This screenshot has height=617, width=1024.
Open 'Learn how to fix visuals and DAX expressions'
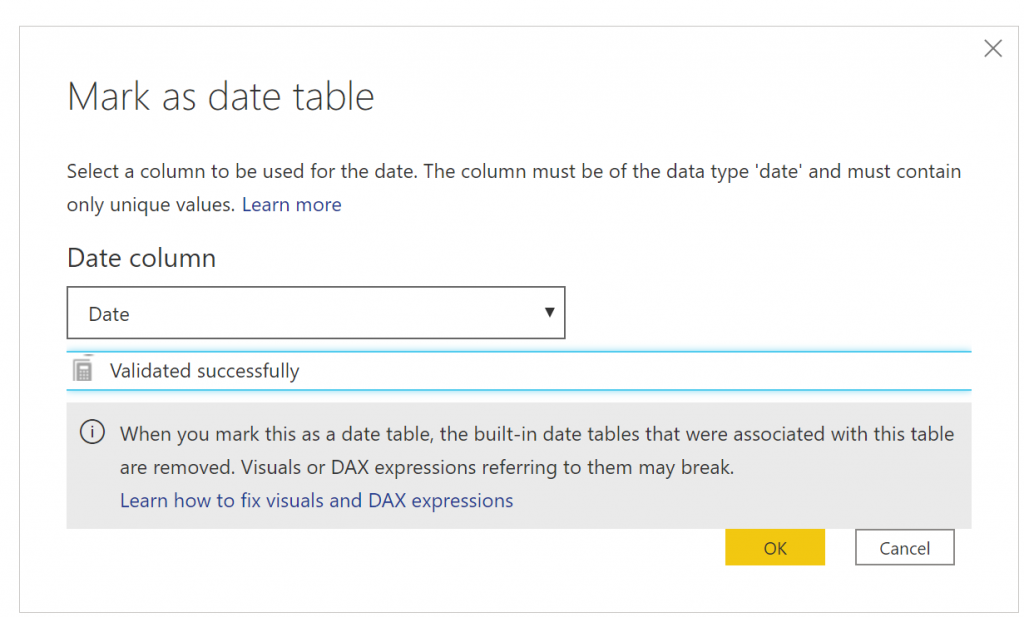[317, 501]
